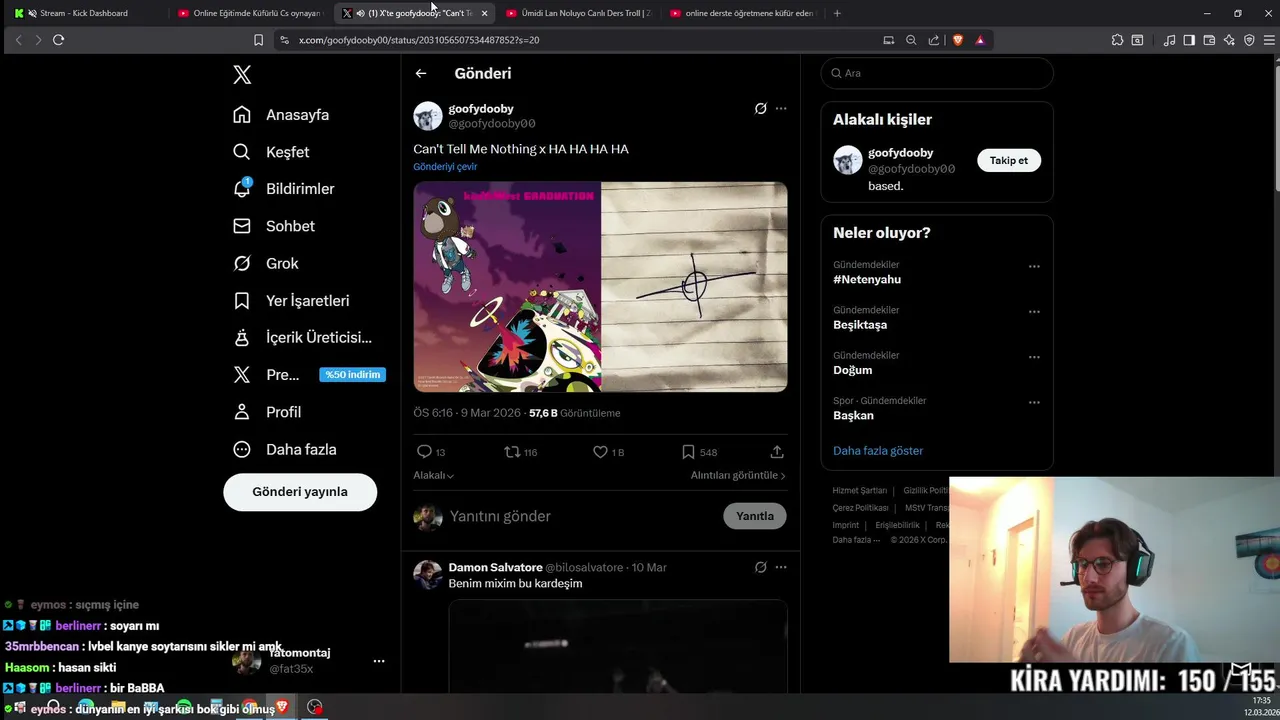This screenshot has height=720, width=1280.
Task: Click Takip et for goofydooby
Action: 1009,161
